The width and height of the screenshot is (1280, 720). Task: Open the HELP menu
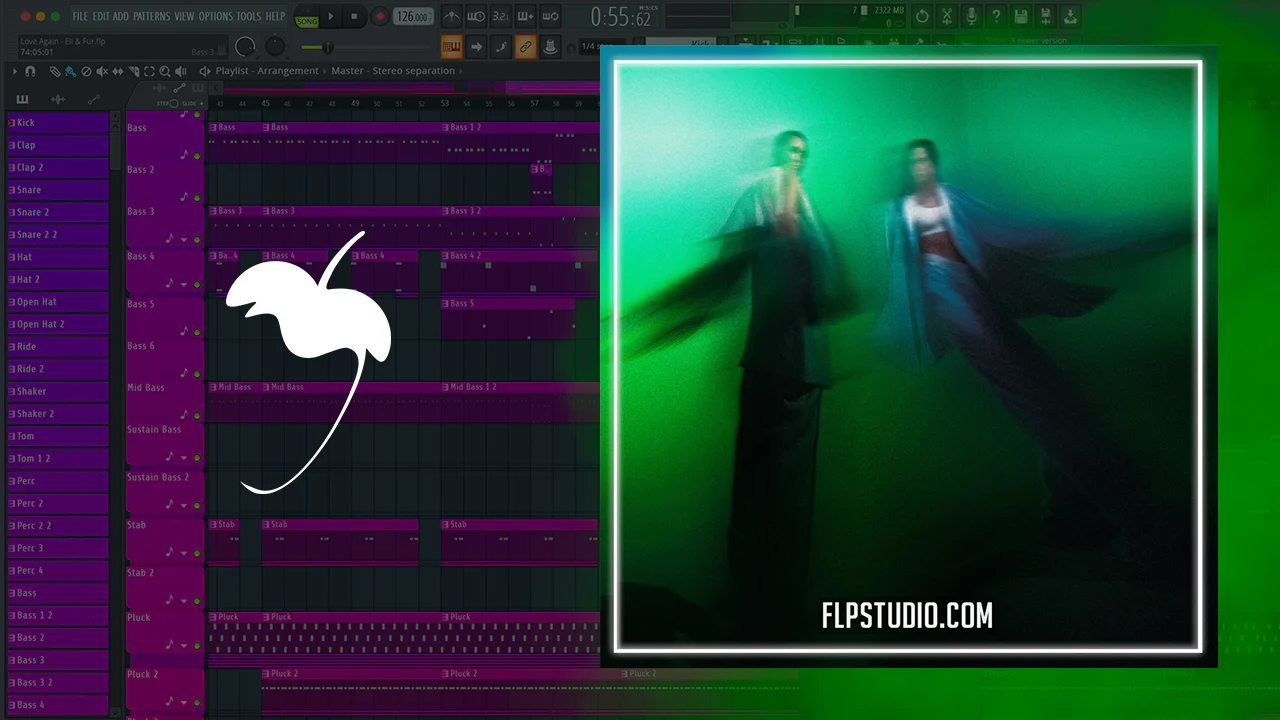[275, 16]
